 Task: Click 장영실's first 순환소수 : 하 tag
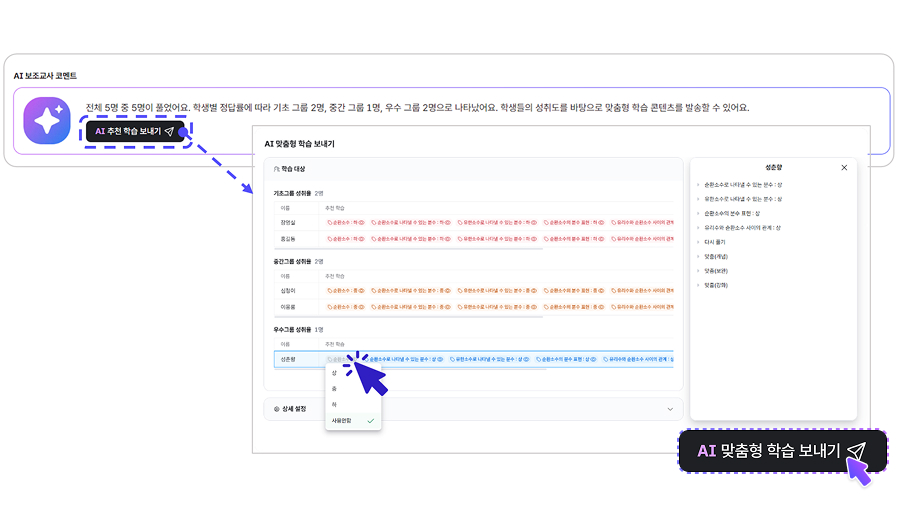345,222
